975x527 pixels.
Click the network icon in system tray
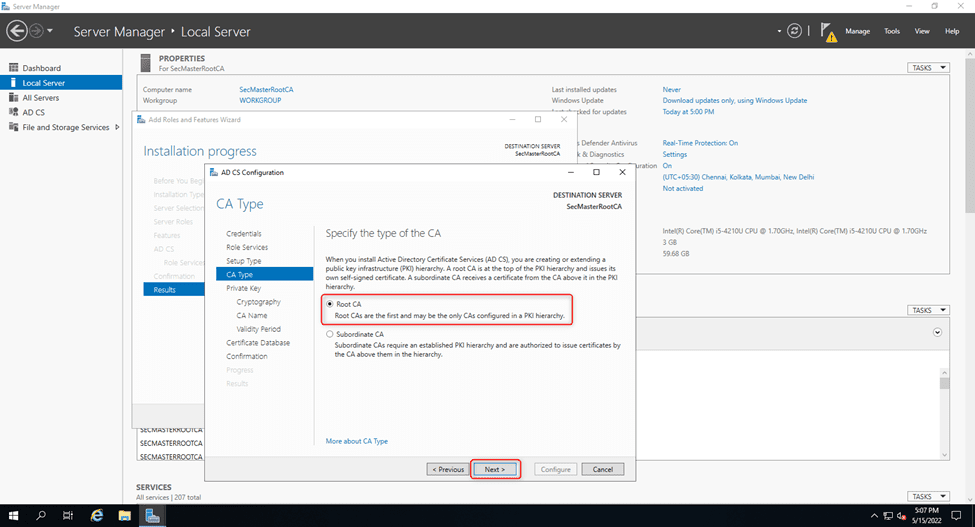tap(887, 516)
